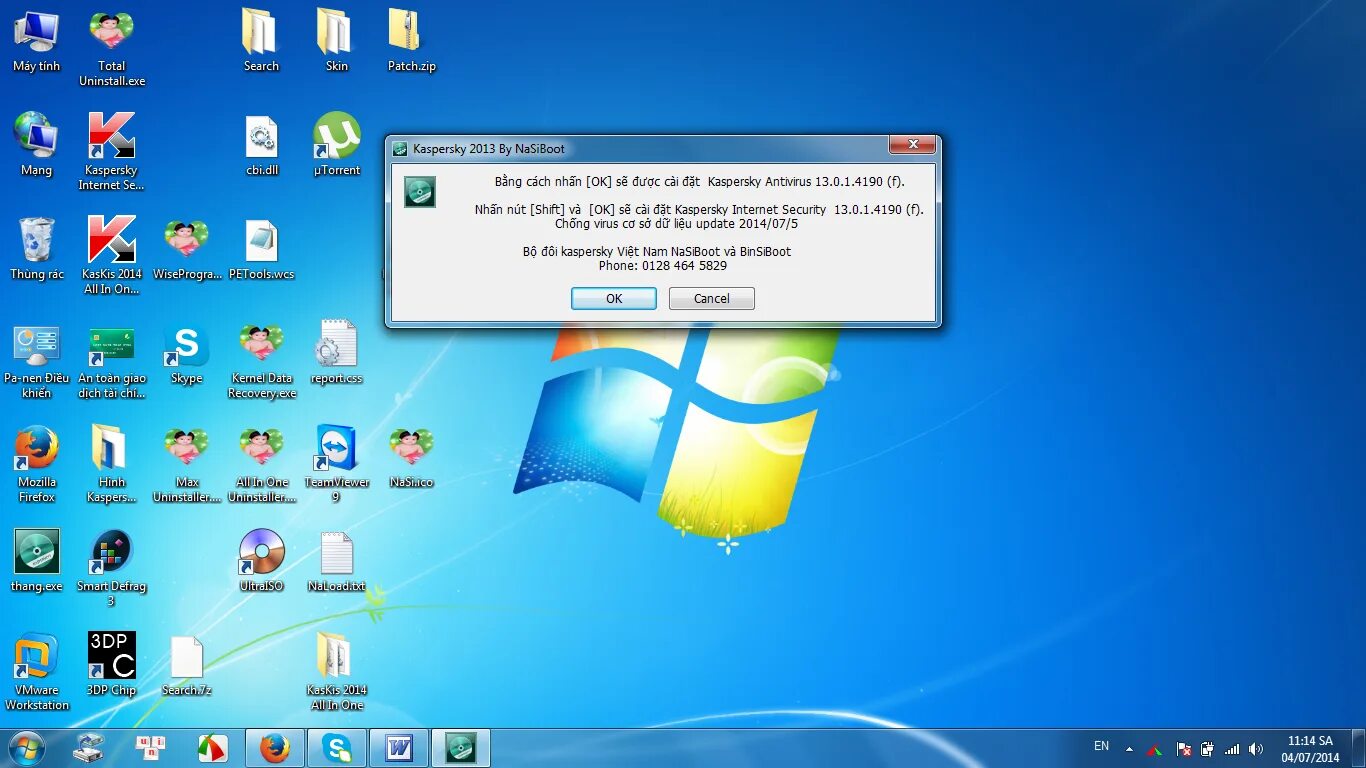Show hidden system tray icons
1366x768 pixels.
[1129, 748]
